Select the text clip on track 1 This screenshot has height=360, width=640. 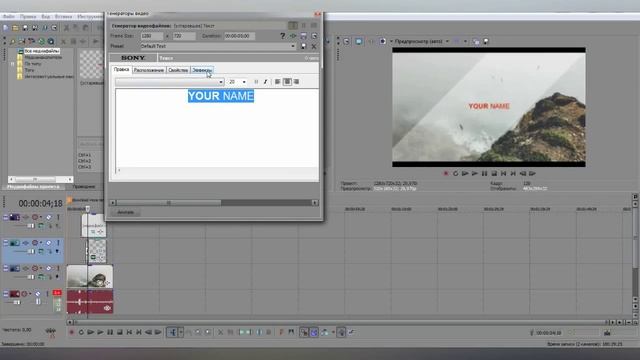tap(94, 225)
